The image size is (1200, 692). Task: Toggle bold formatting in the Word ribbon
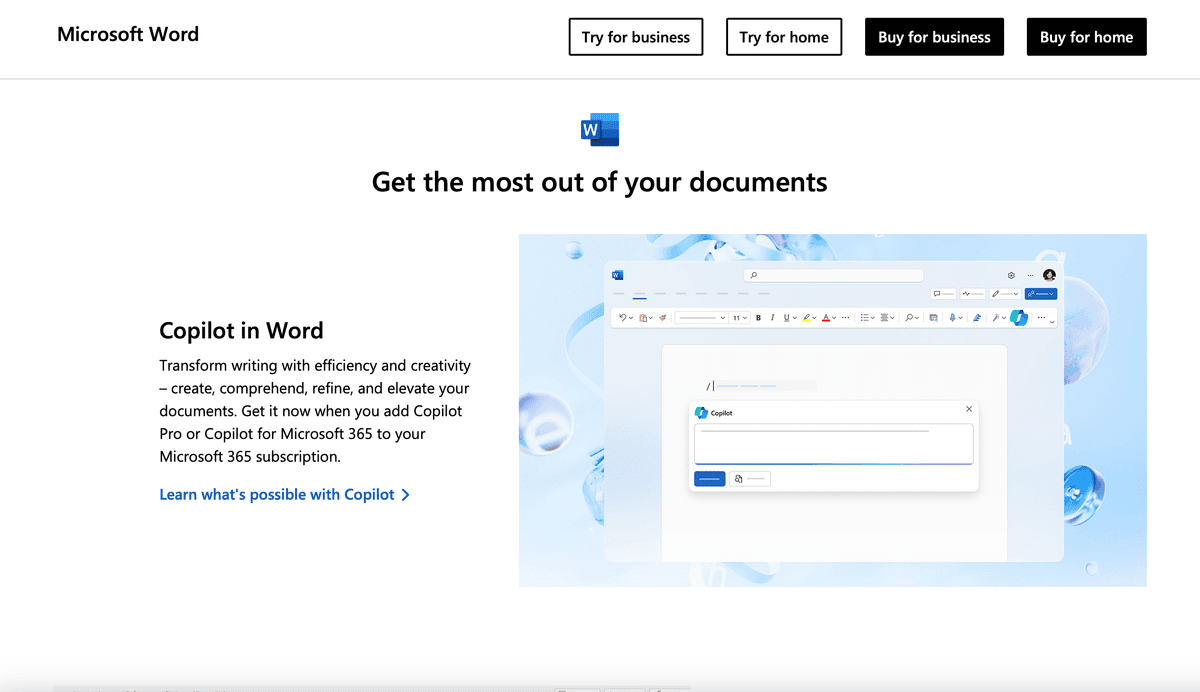pyautogui.click(x=758, y=317)
